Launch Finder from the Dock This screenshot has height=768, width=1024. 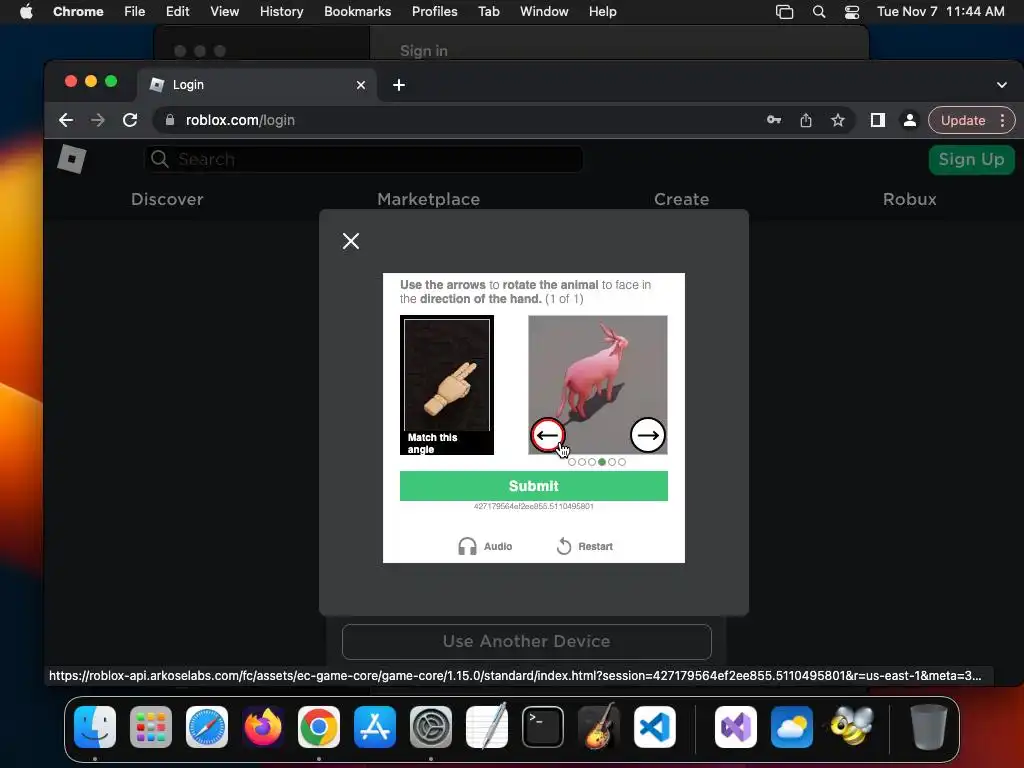[95, 726]
